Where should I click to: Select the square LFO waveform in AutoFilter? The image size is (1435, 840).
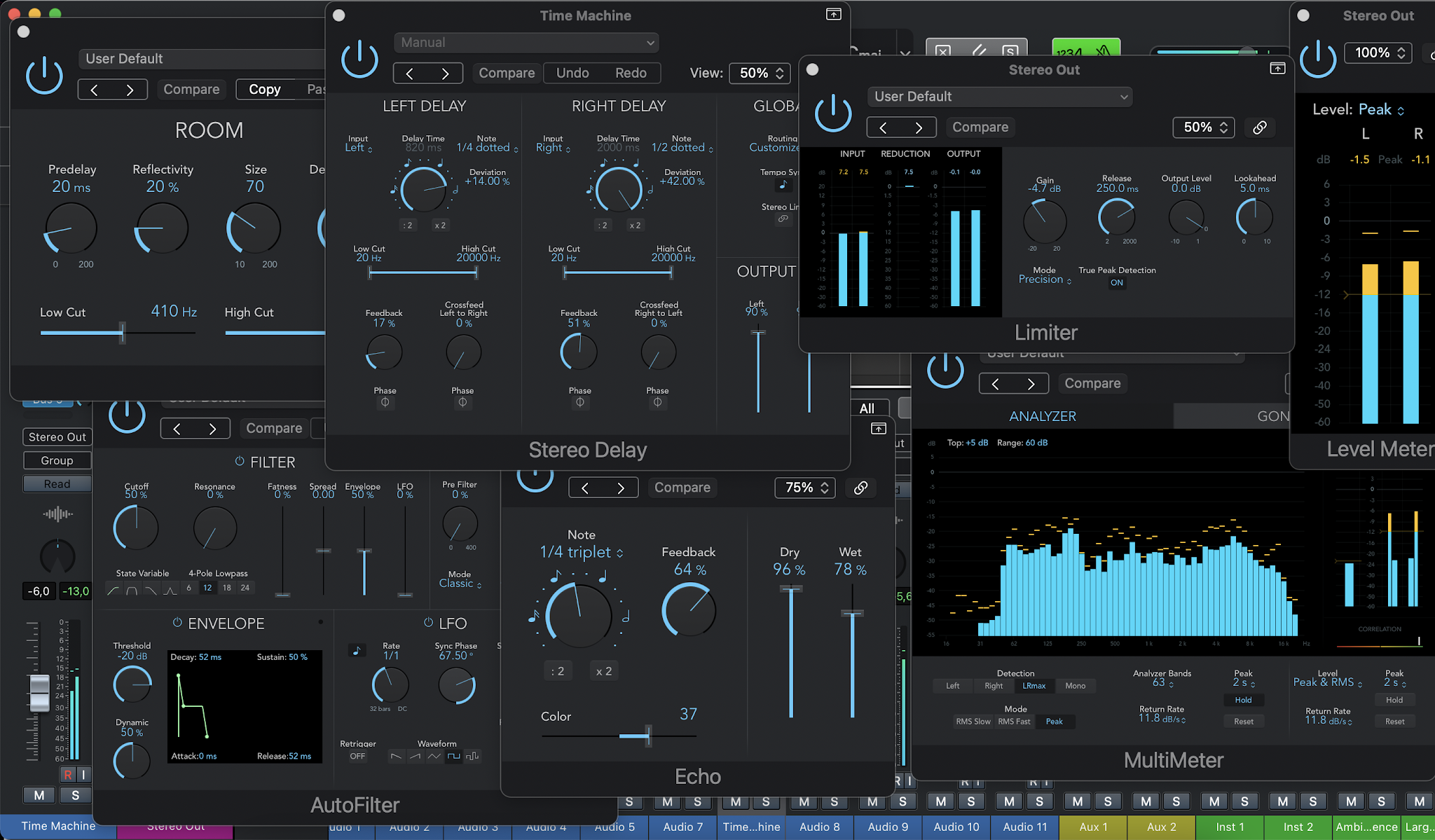point(453,756)
